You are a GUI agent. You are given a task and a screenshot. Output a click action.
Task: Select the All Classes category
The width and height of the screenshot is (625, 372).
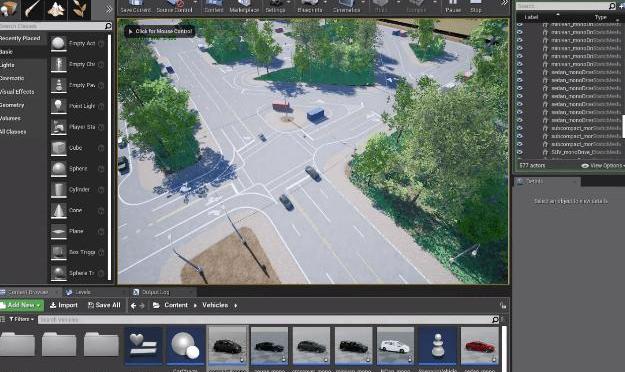13,132
